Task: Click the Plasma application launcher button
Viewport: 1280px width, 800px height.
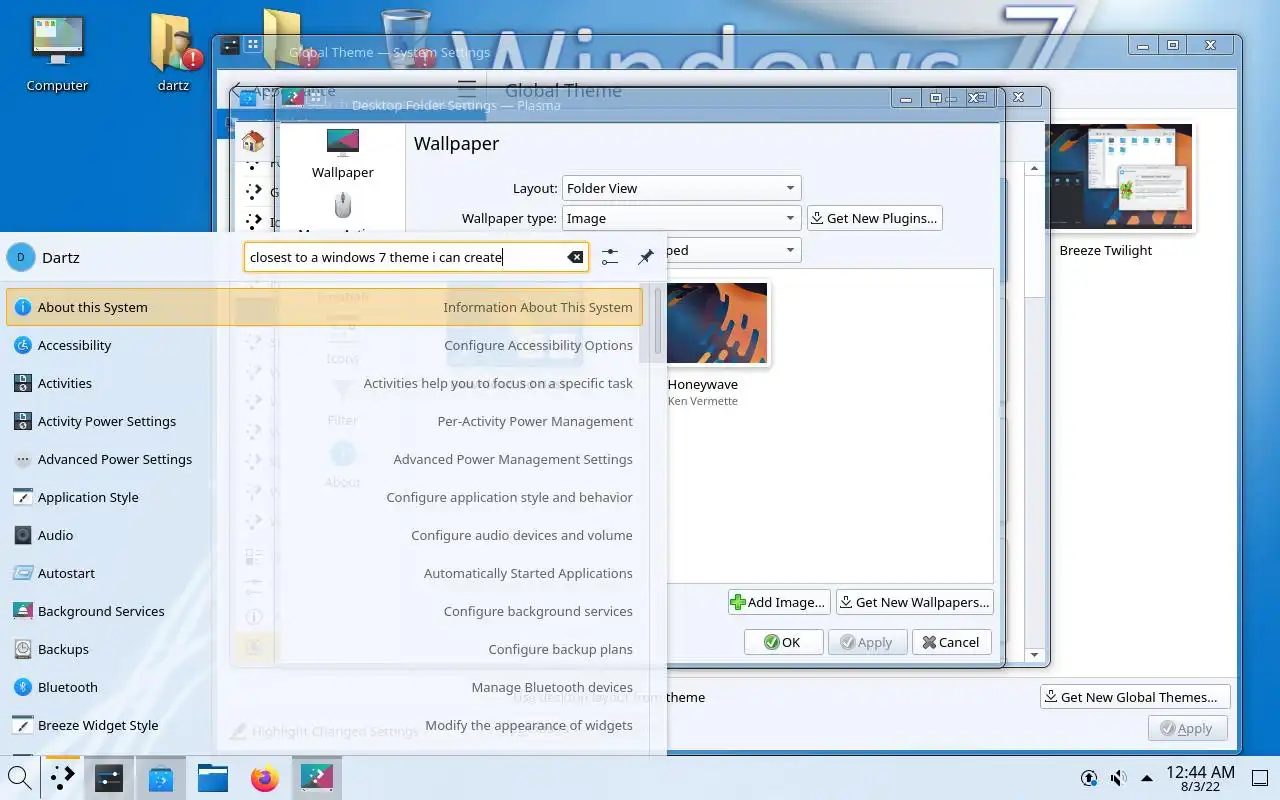Action: (x=62, y=777)
